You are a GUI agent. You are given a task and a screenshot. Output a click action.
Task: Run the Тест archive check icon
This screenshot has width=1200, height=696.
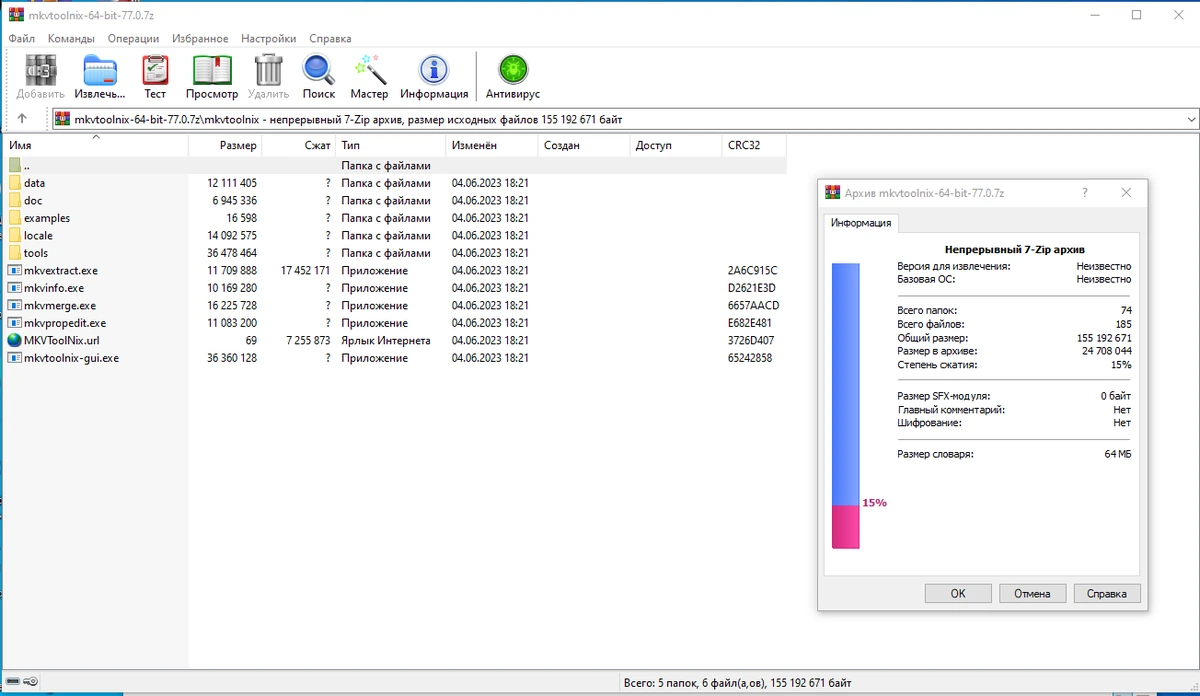pos(155,70)
